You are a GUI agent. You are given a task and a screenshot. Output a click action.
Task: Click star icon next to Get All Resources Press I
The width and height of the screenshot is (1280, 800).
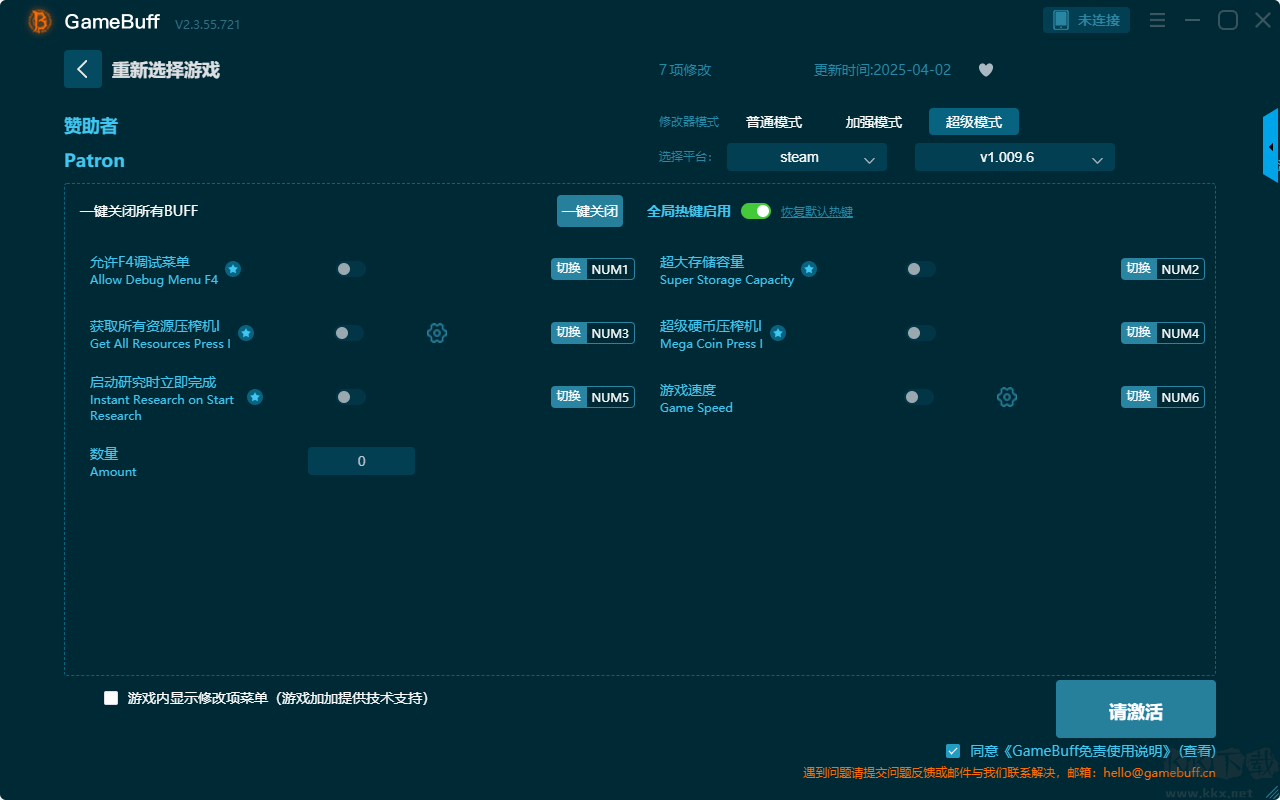point(246,333)
